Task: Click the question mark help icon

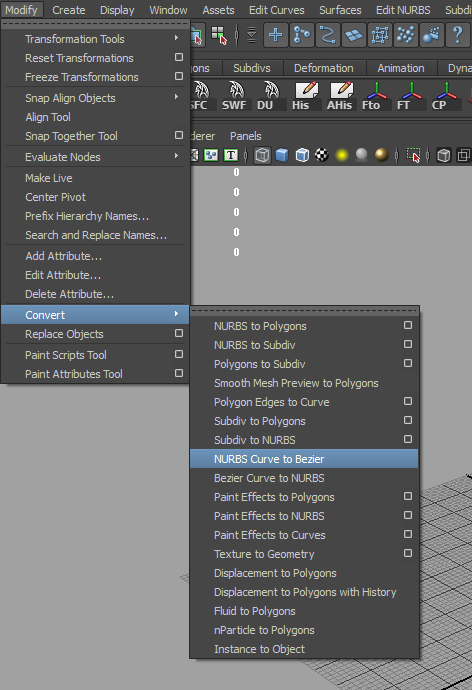Action: [457, 35]
